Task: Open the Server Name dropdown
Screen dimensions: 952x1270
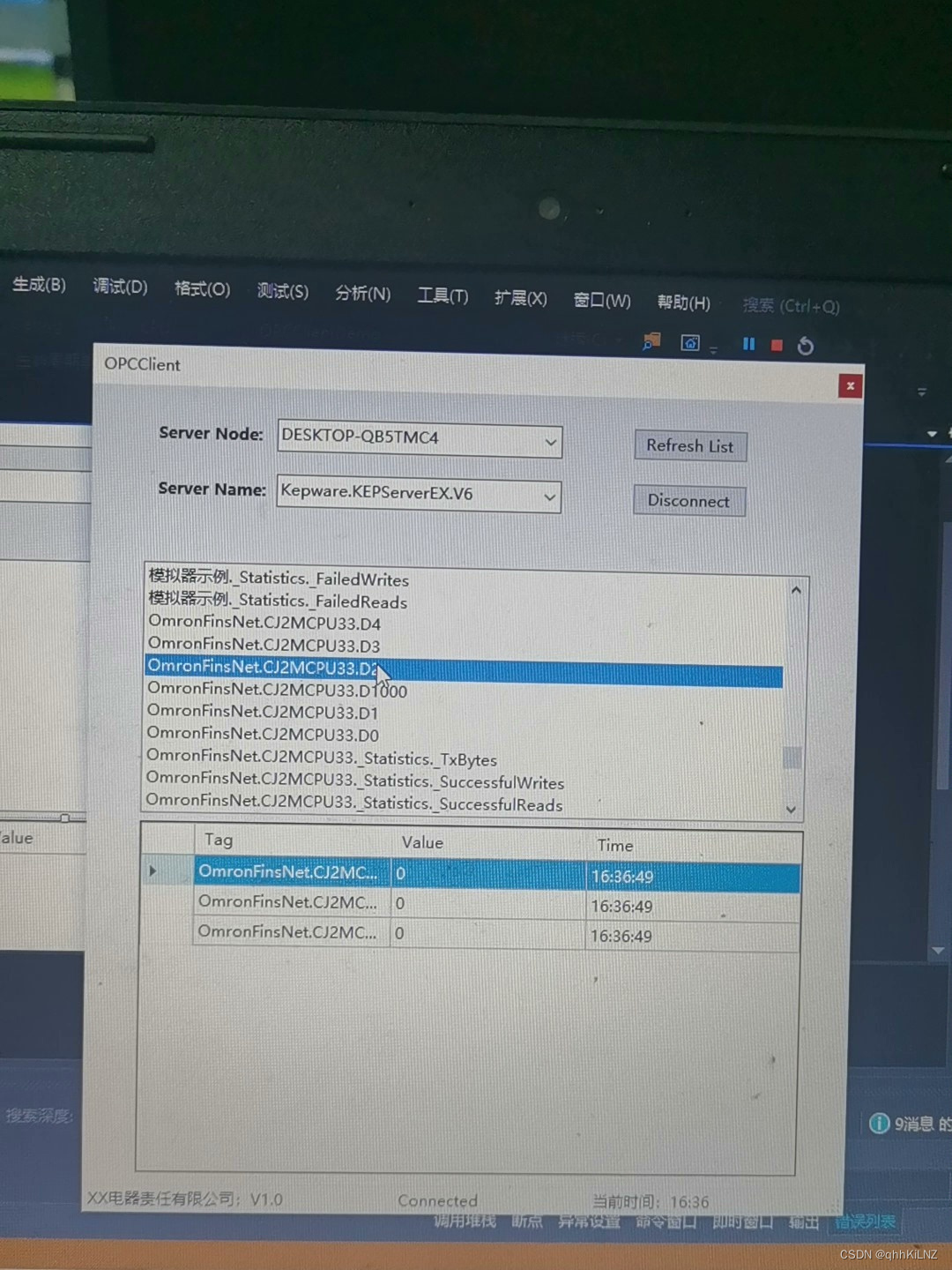Action: pyautogui.click(x=549, y=497)
